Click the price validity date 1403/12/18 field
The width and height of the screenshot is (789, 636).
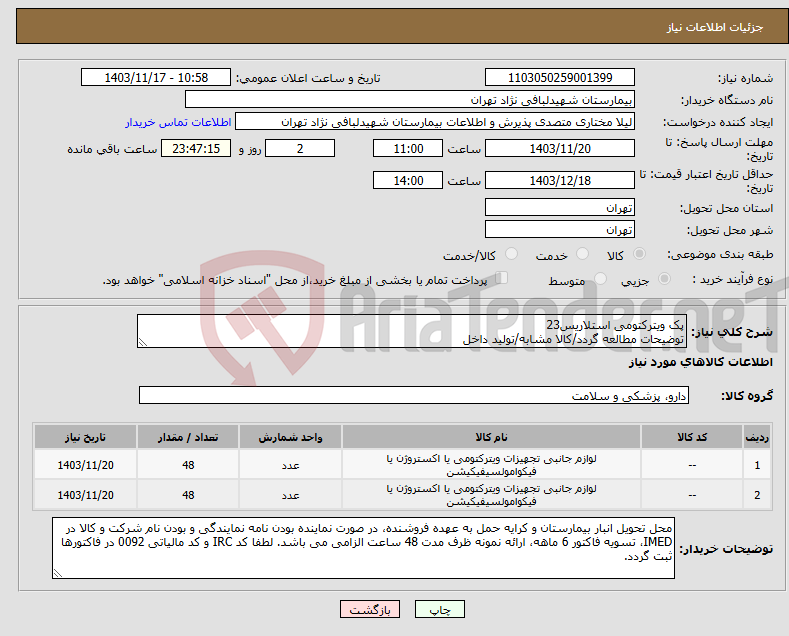tap(560, 180)
